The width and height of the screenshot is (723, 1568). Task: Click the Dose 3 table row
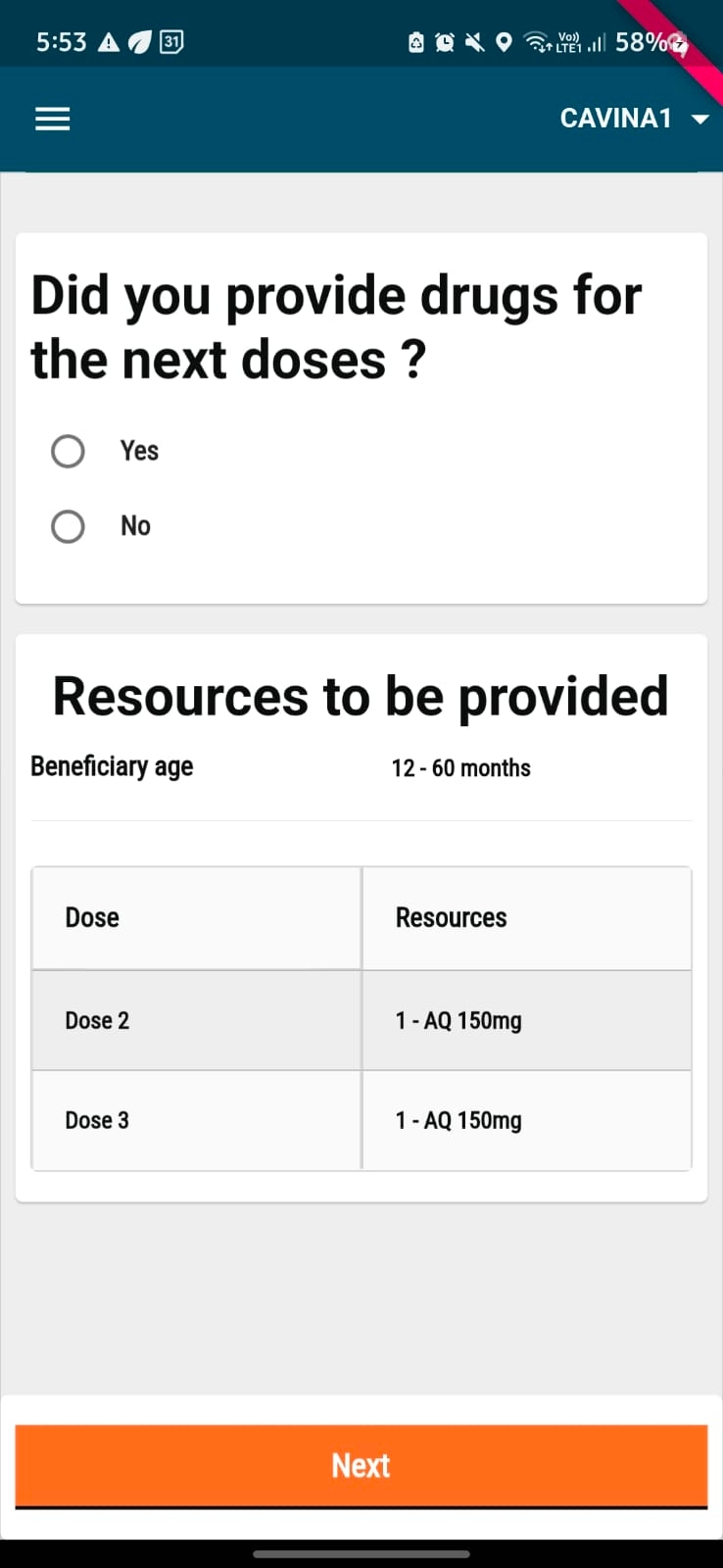(x=361, y=1120)
